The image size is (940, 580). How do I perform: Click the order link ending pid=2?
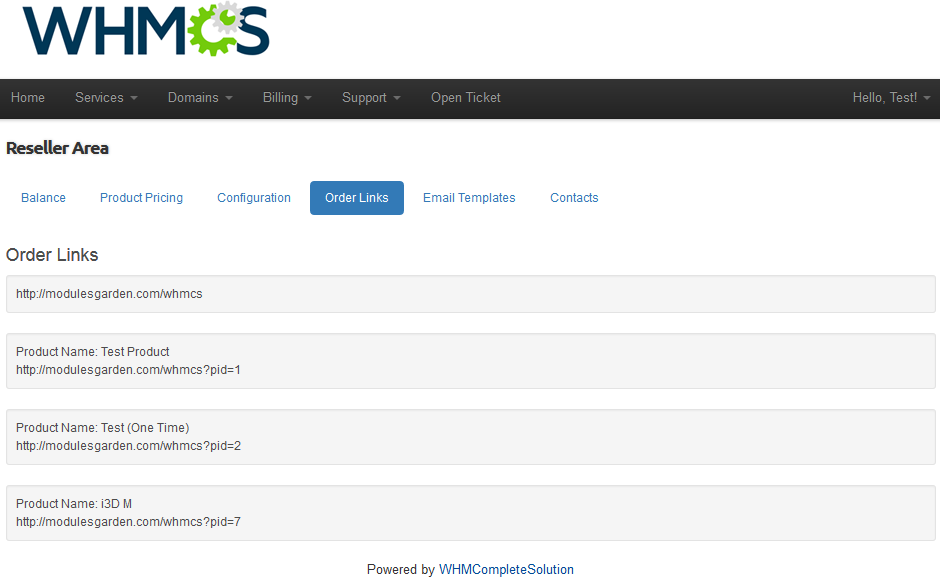tap(128, 446)
